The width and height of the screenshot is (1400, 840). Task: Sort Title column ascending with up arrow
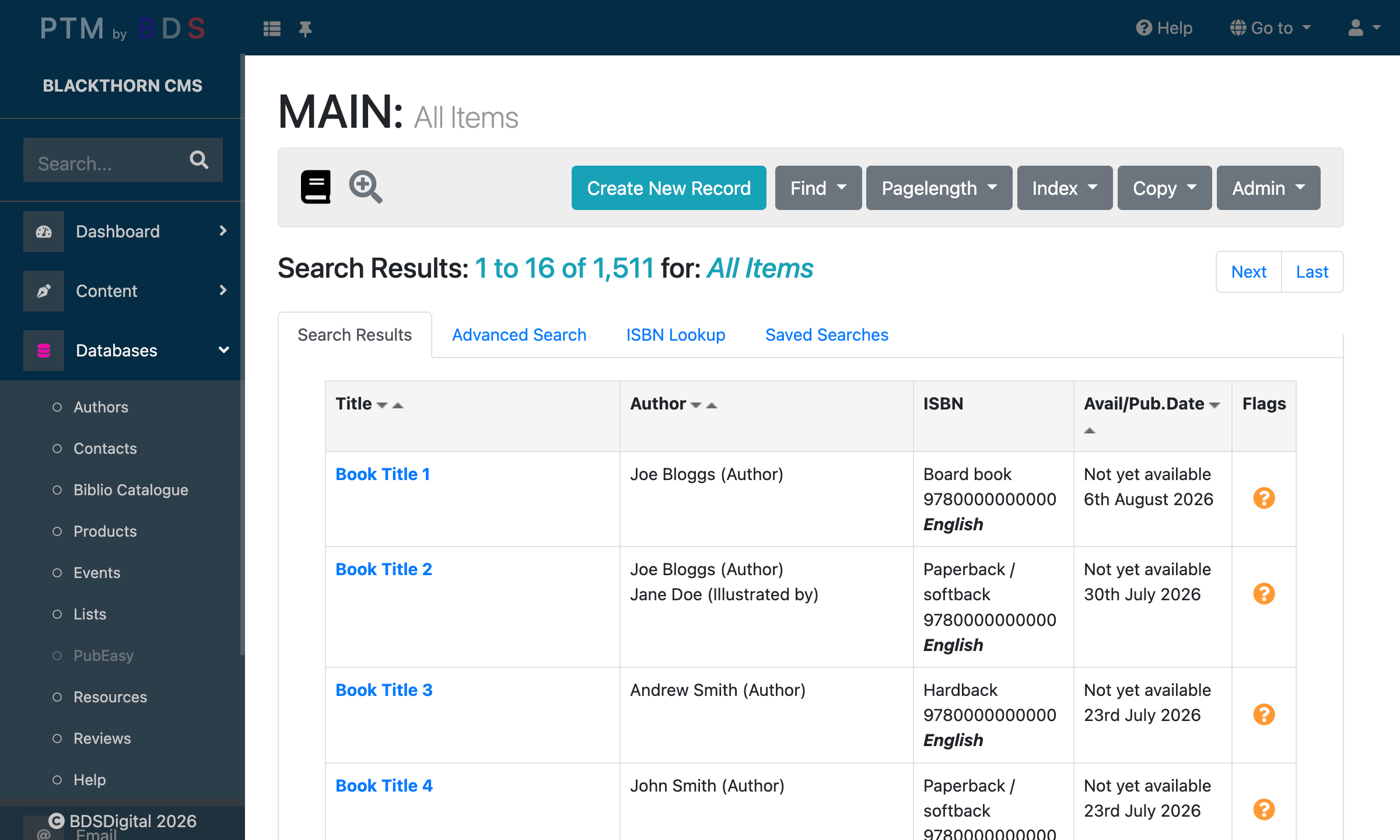pos(398,404)
